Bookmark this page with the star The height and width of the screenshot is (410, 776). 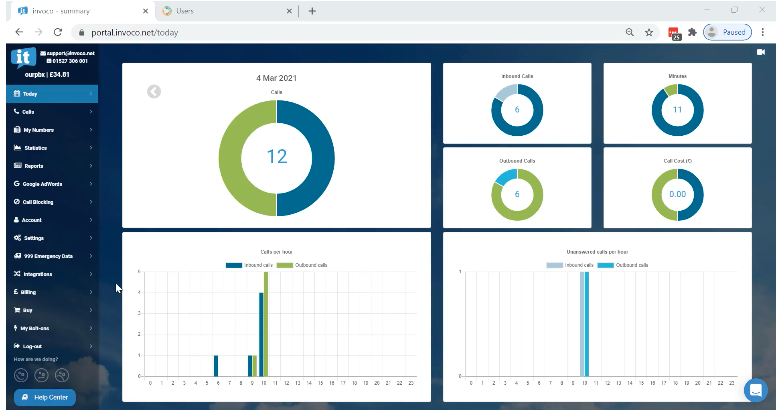pyautogui.click(x=649, y=32)
